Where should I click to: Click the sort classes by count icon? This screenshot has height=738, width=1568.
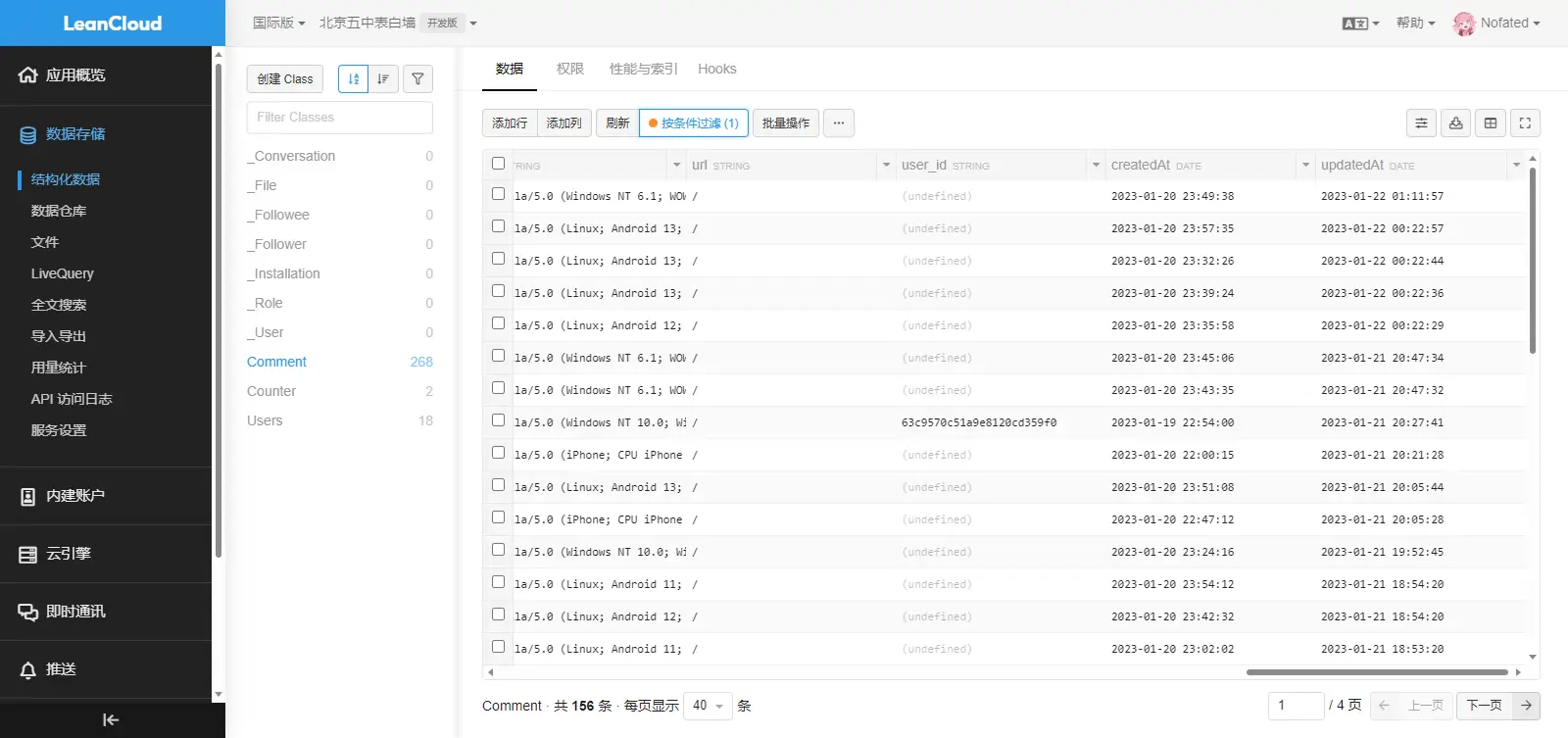point(383,79)
